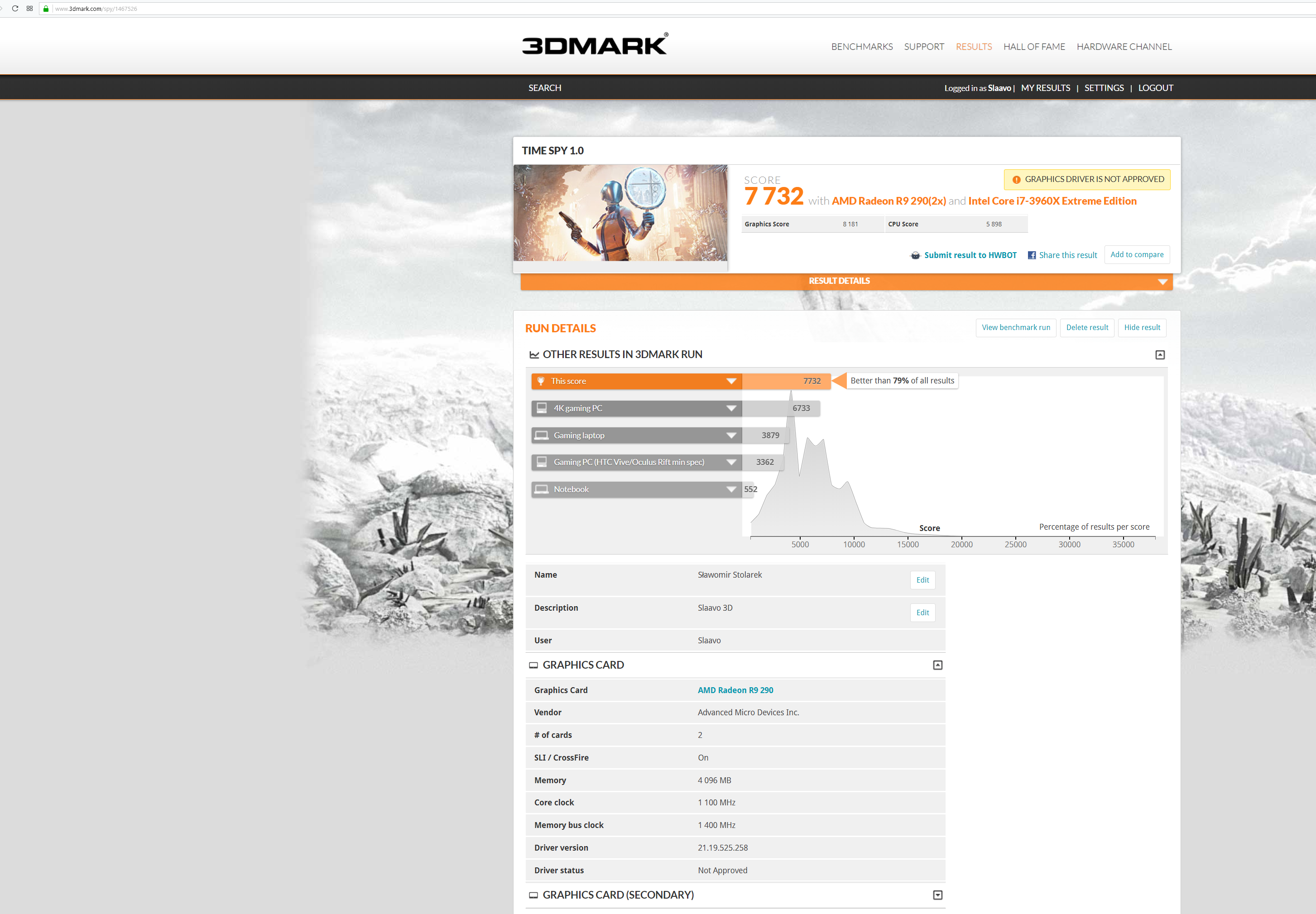The image size is (1316, 914).
Task: Click the CPU Score value 5 898
Action: (x=994, y=225)
